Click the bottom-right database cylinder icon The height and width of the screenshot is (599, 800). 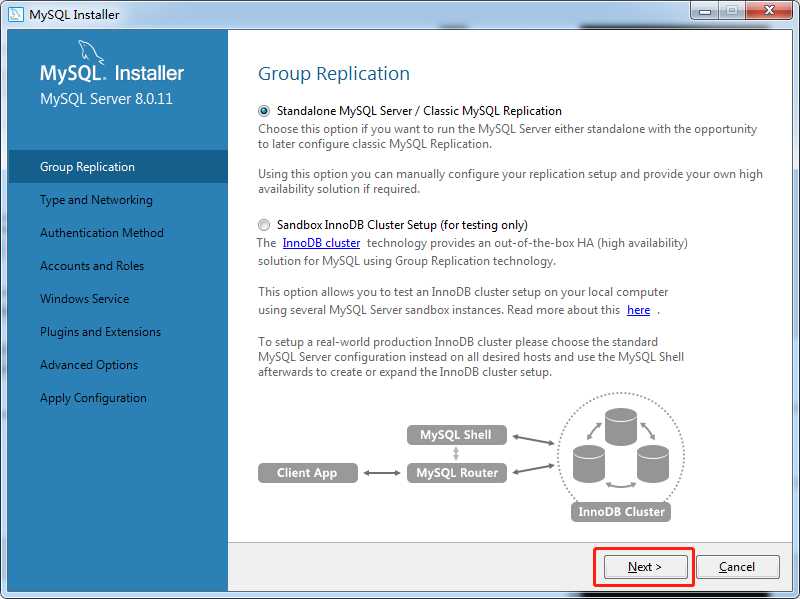[653, 463]
